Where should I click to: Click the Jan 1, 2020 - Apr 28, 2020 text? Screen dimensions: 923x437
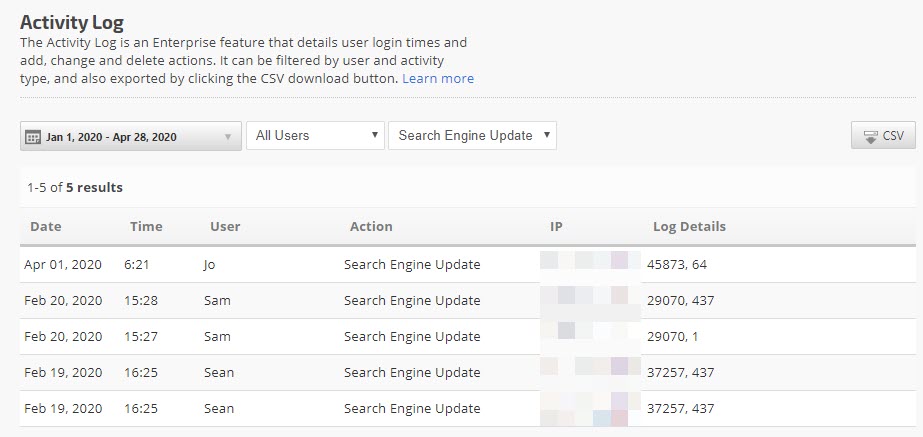point(111,137)
